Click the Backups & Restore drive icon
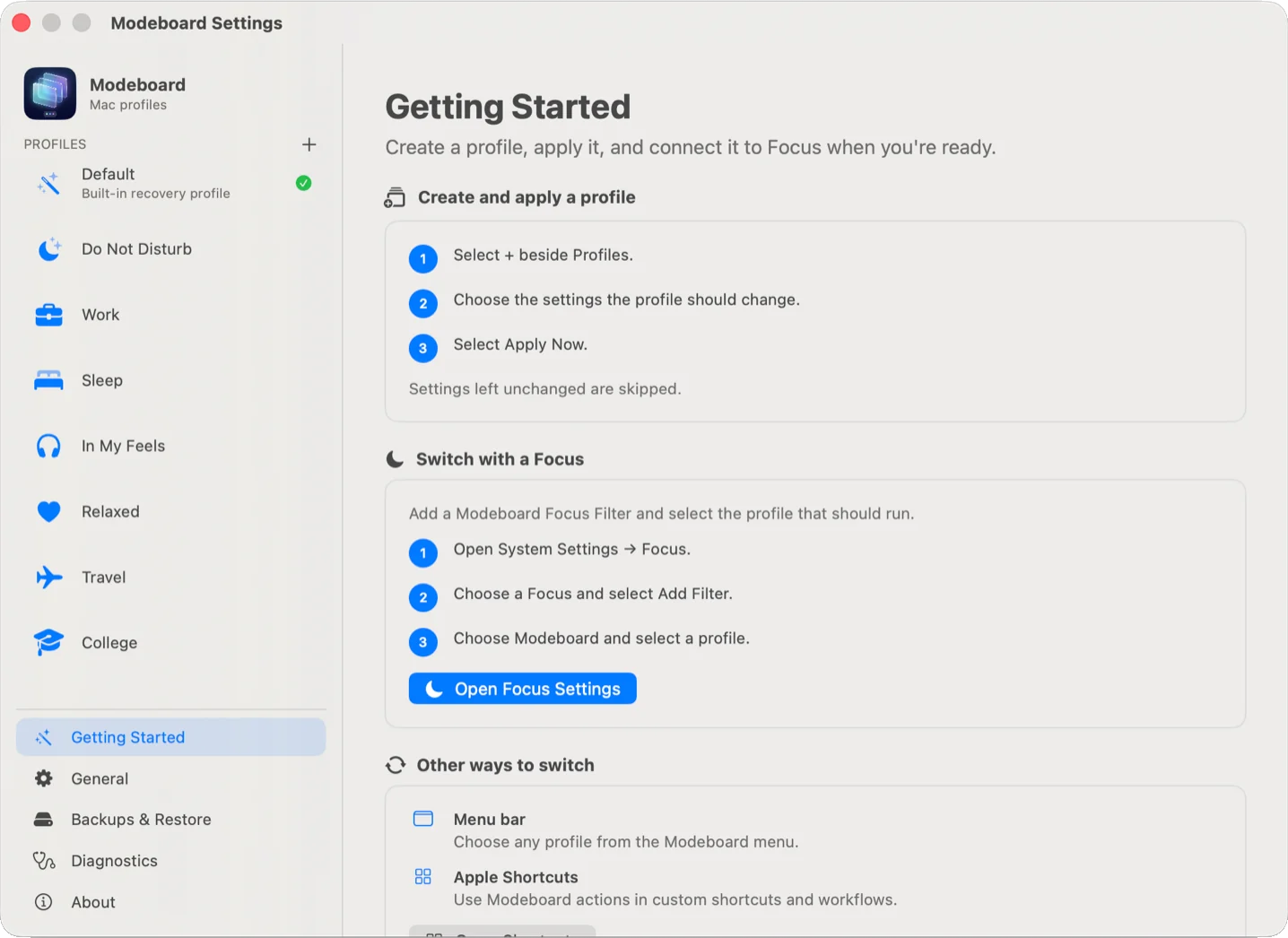Screen dimensions: 1288x938 tap(43, 819)
